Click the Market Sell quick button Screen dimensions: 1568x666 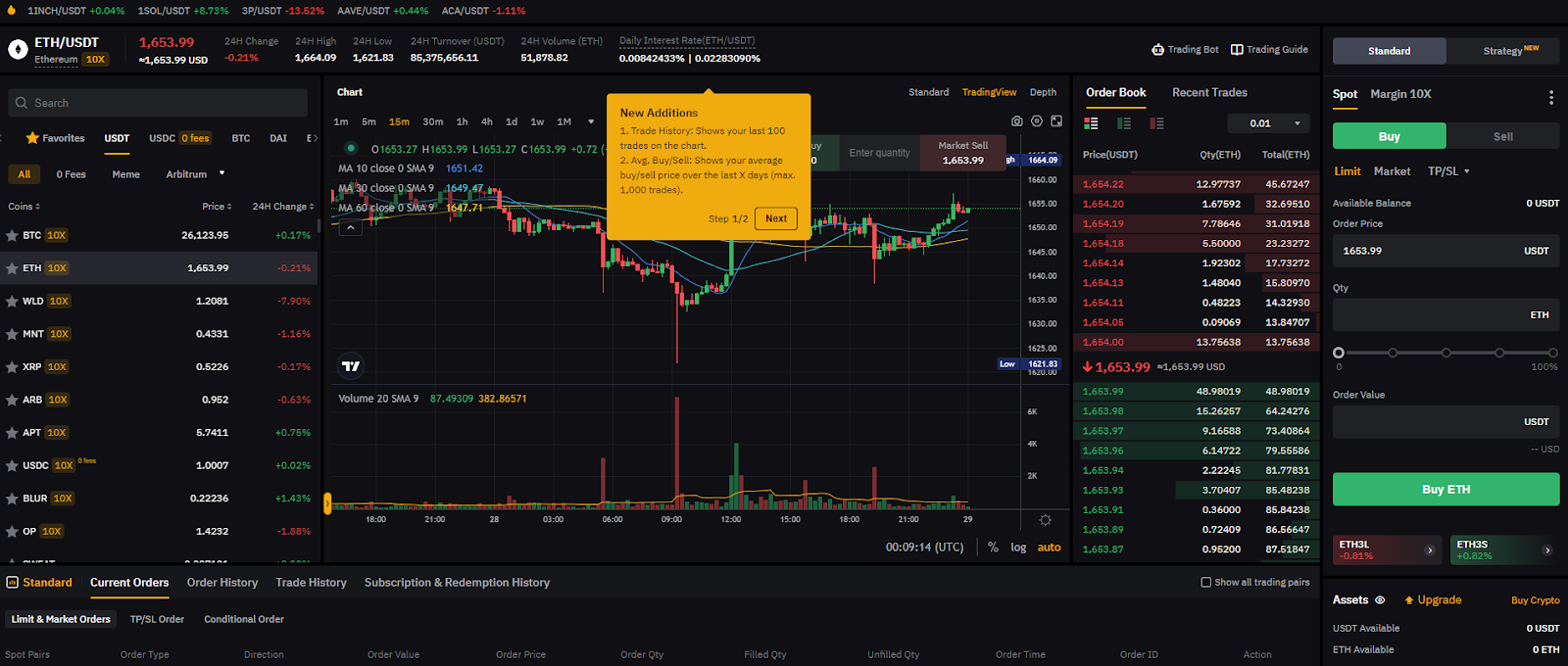[963, 153]
